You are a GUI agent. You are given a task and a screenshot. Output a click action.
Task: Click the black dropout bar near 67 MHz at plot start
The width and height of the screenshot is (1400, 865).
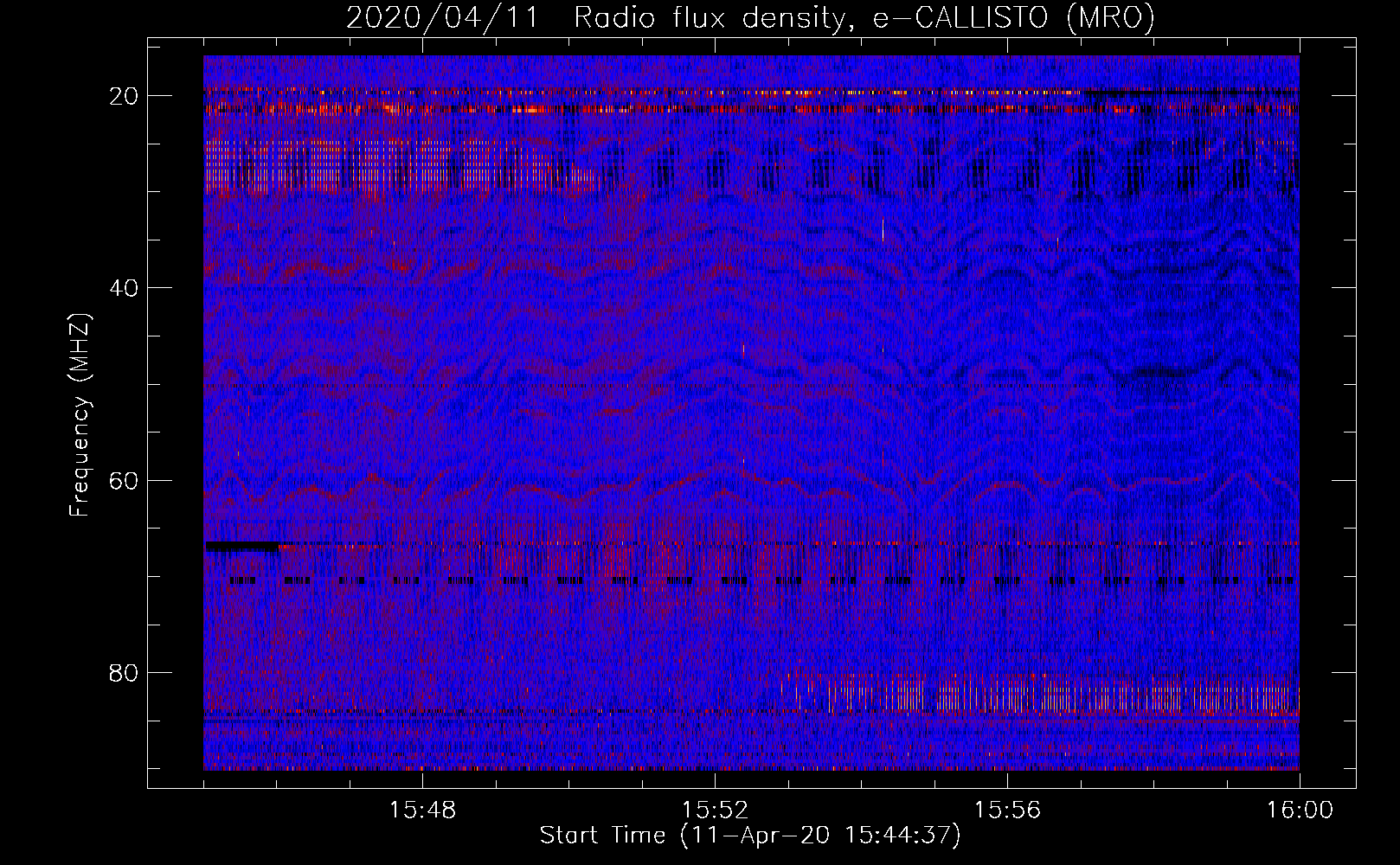point(241,547)
